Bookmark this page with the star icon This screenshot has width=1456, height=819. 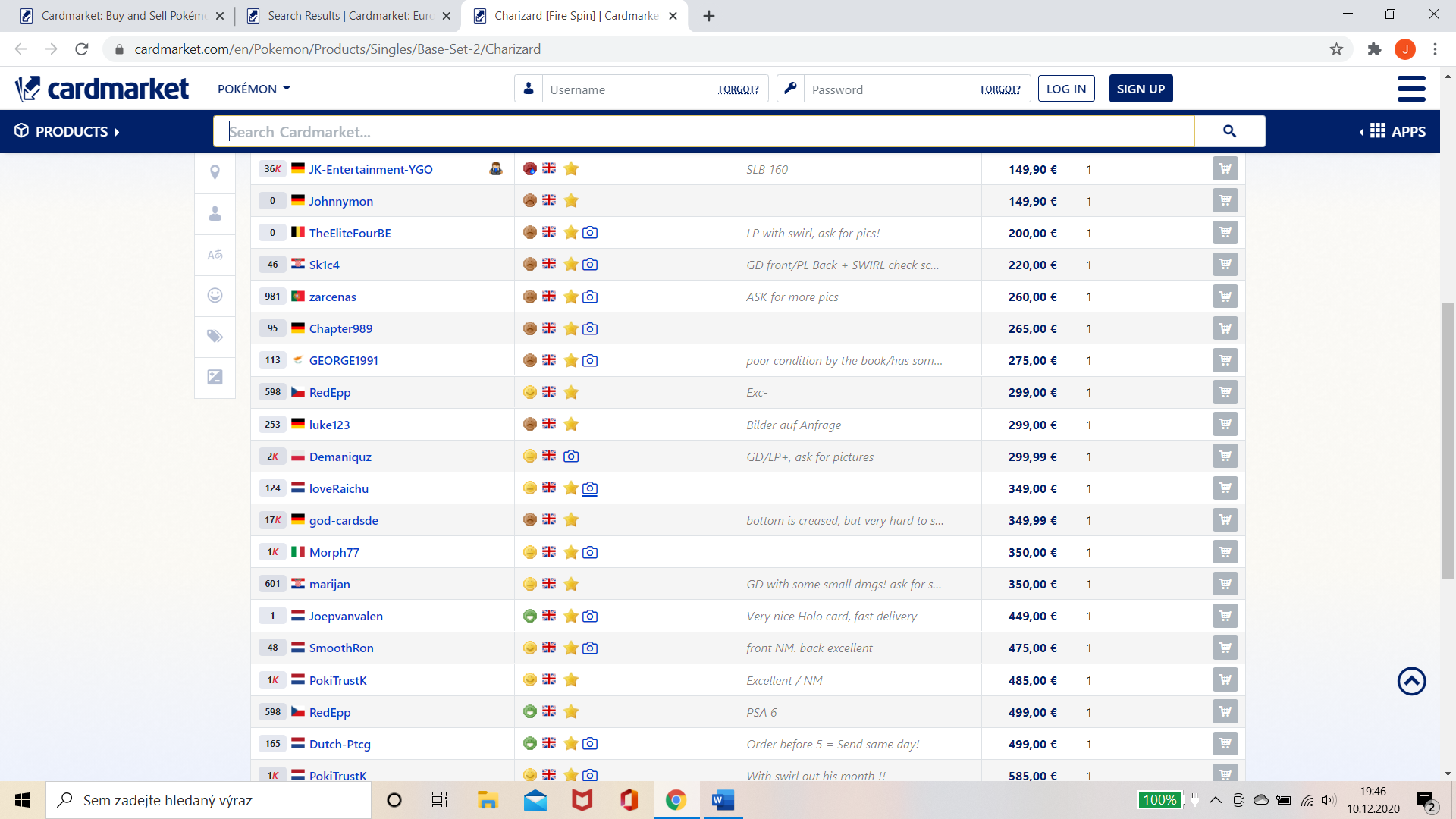[x=1336, y=49]
